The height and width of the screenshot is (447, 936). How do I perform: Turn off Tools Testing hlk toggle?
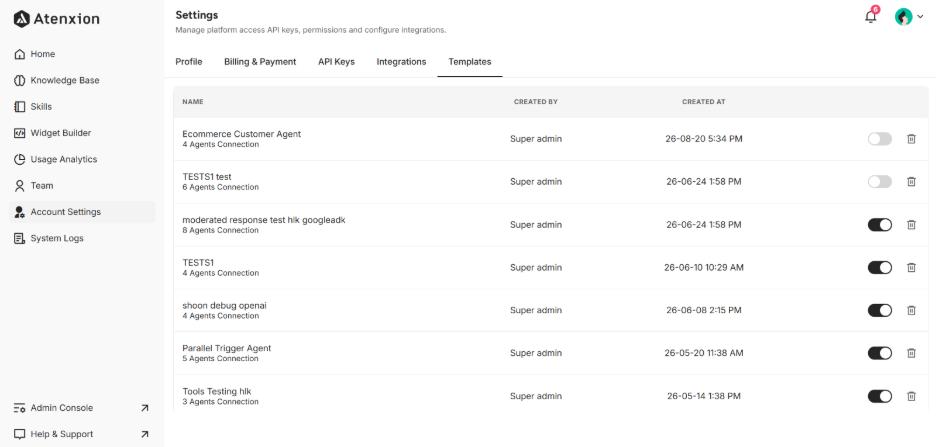pos(879,396)
